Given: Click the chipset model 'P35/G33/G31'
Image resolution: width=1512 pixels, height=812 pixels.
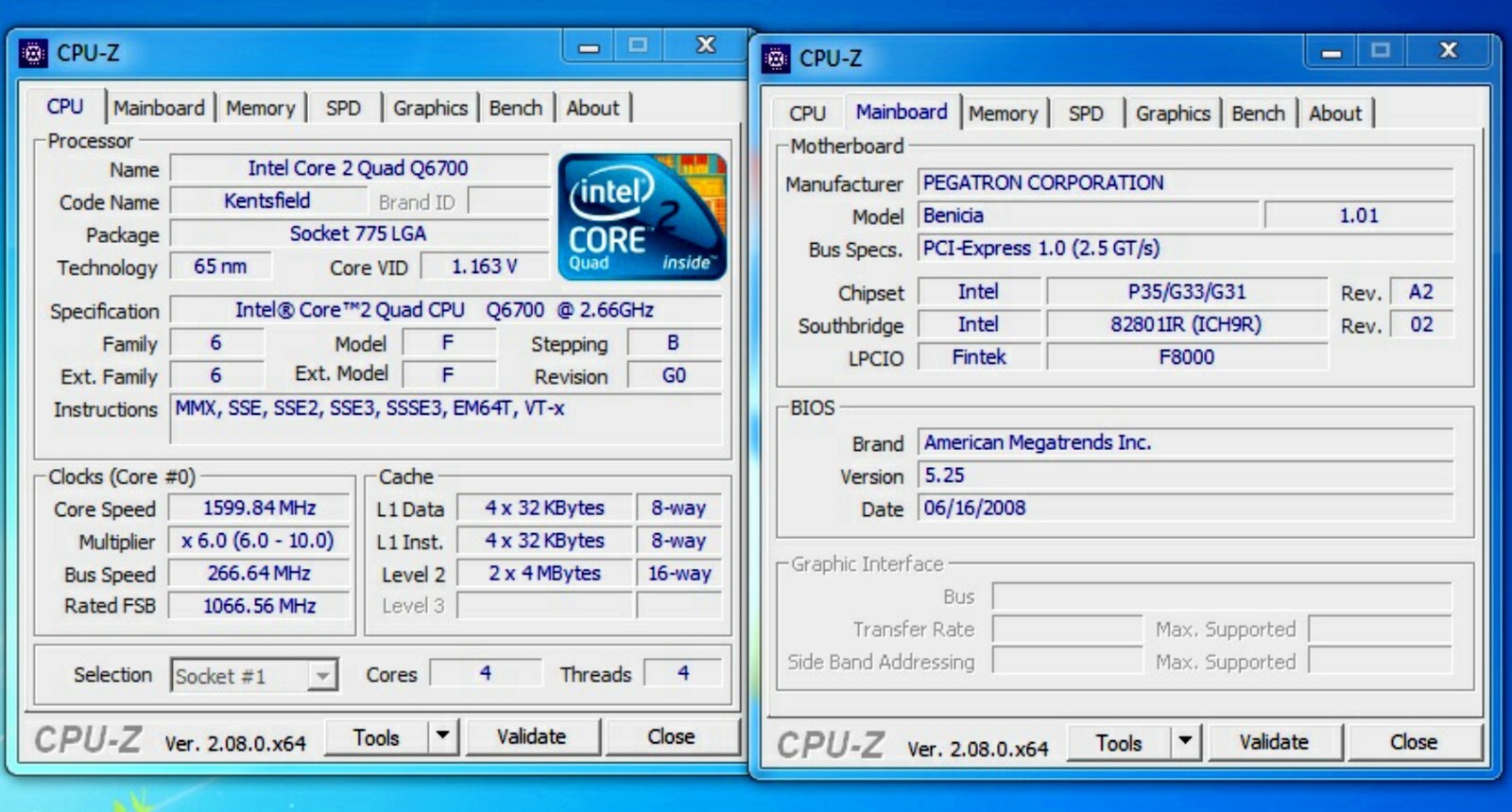Looking at the screenshot, I should [x=1187, y=291].
